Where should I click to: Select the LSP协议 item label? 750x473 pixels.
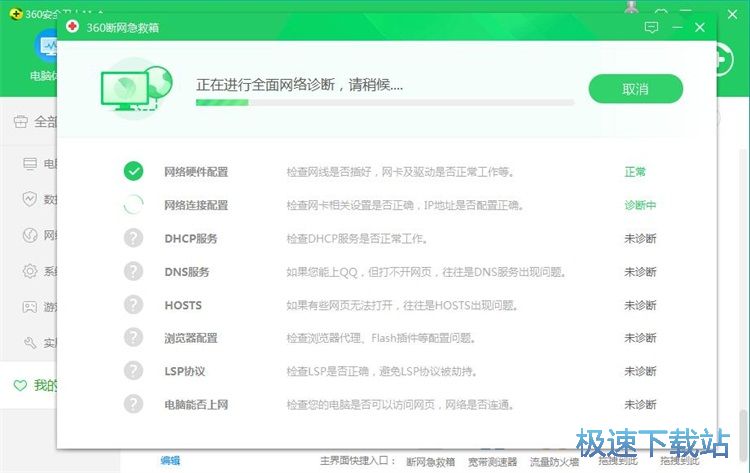click(185, 371)
